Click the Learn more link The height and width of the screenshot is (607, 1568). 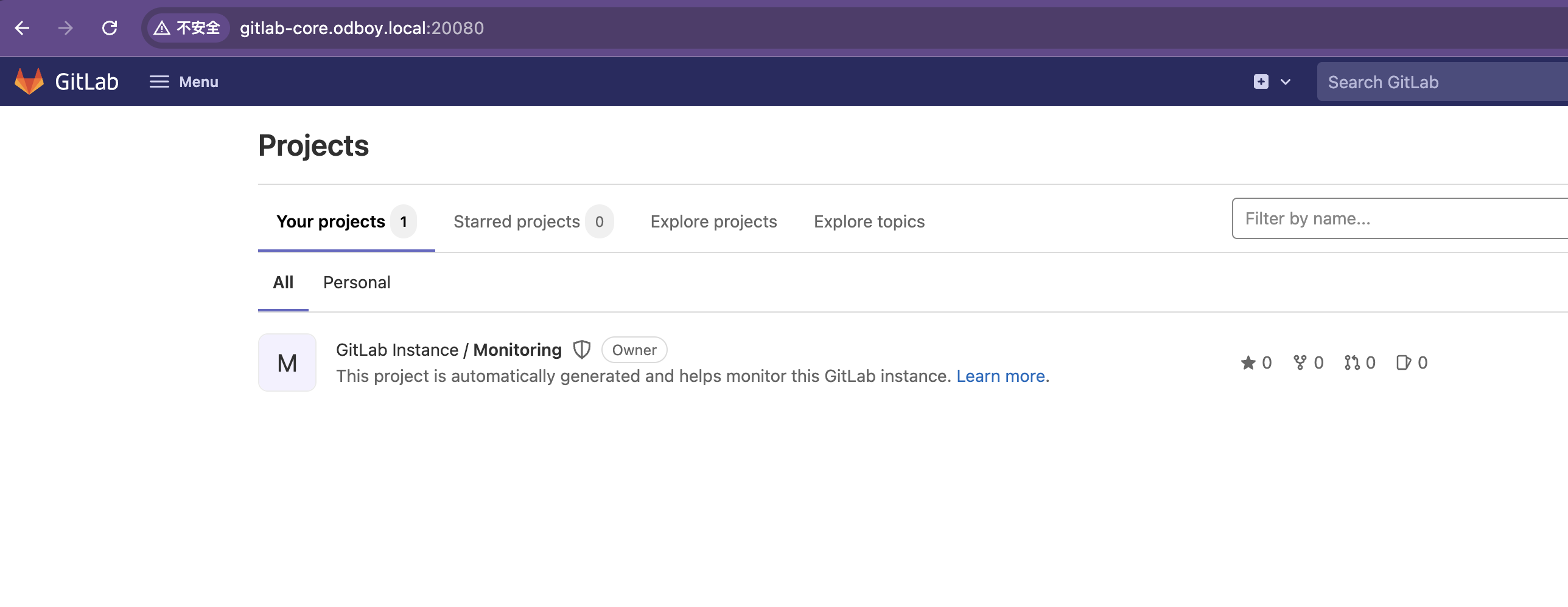[x=1002, y=376]
